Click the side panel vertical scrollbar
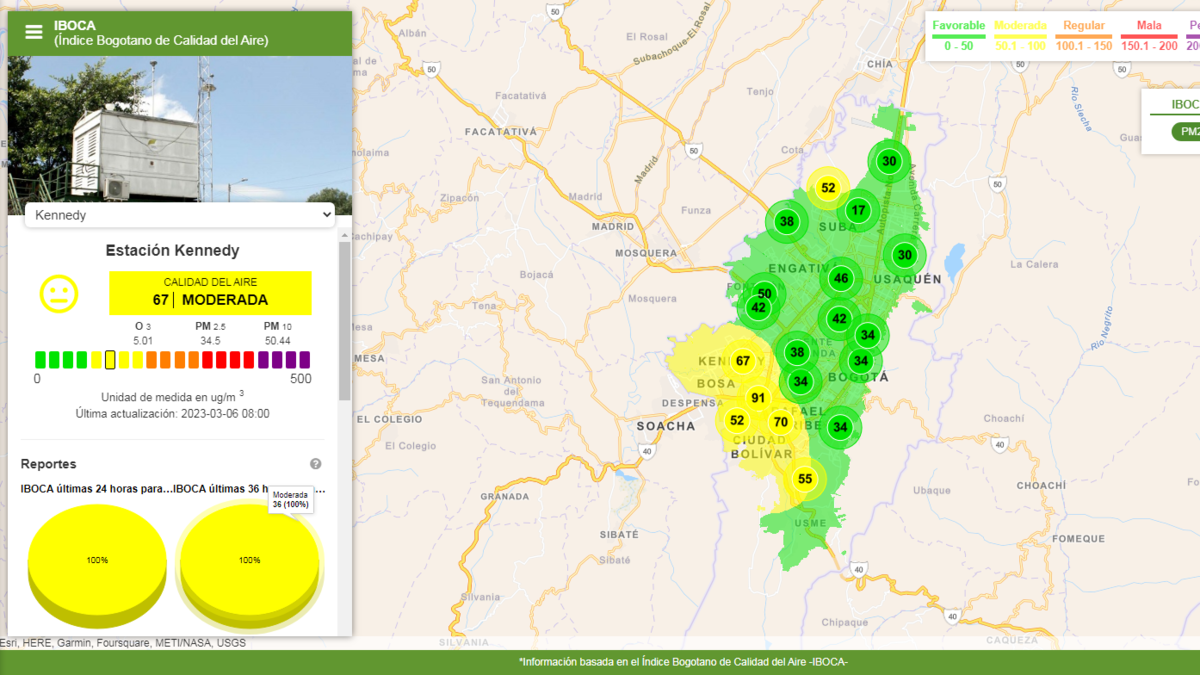 click(345, 320)
